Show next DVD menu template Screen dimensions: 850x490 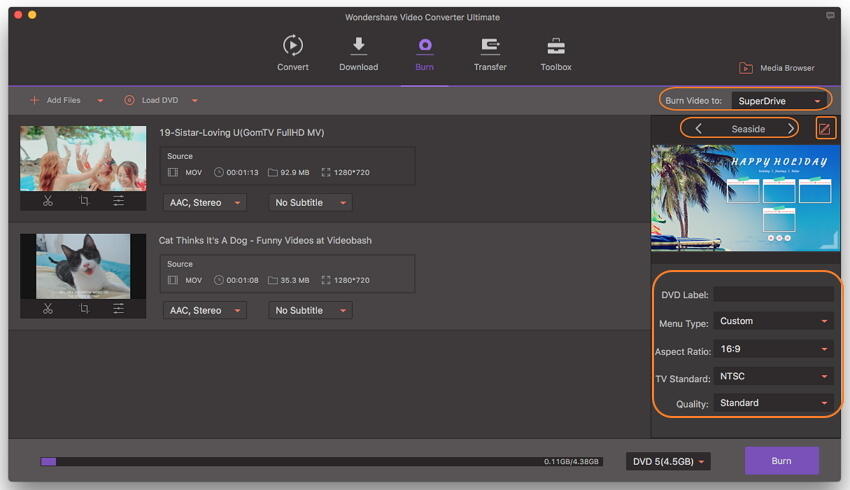791,128
